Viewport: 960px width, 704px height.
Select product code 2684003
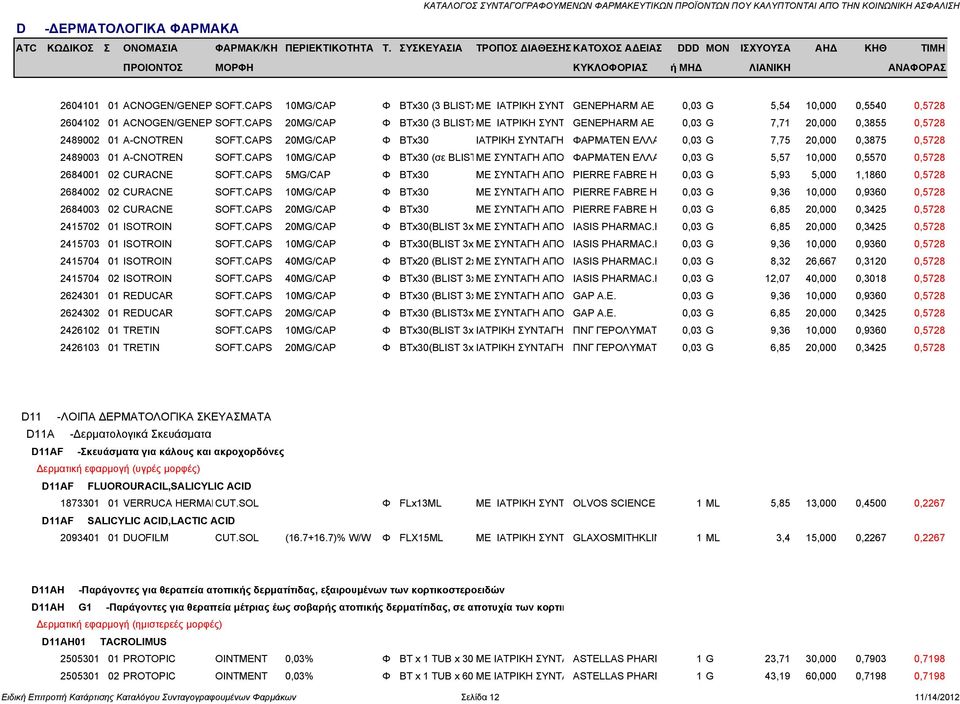click(79, 209)
